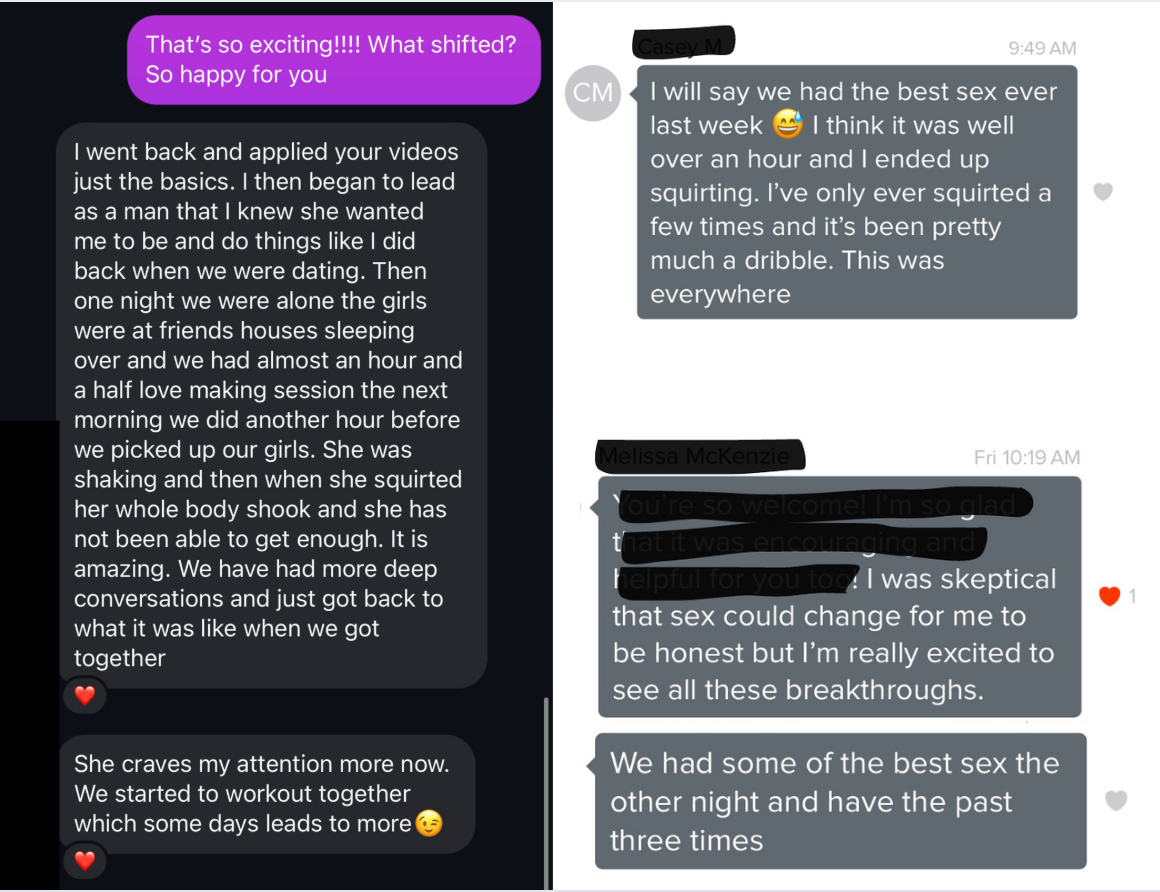
Task: Click the winking emoji in the workout message
Action: (x=429, y=824)
